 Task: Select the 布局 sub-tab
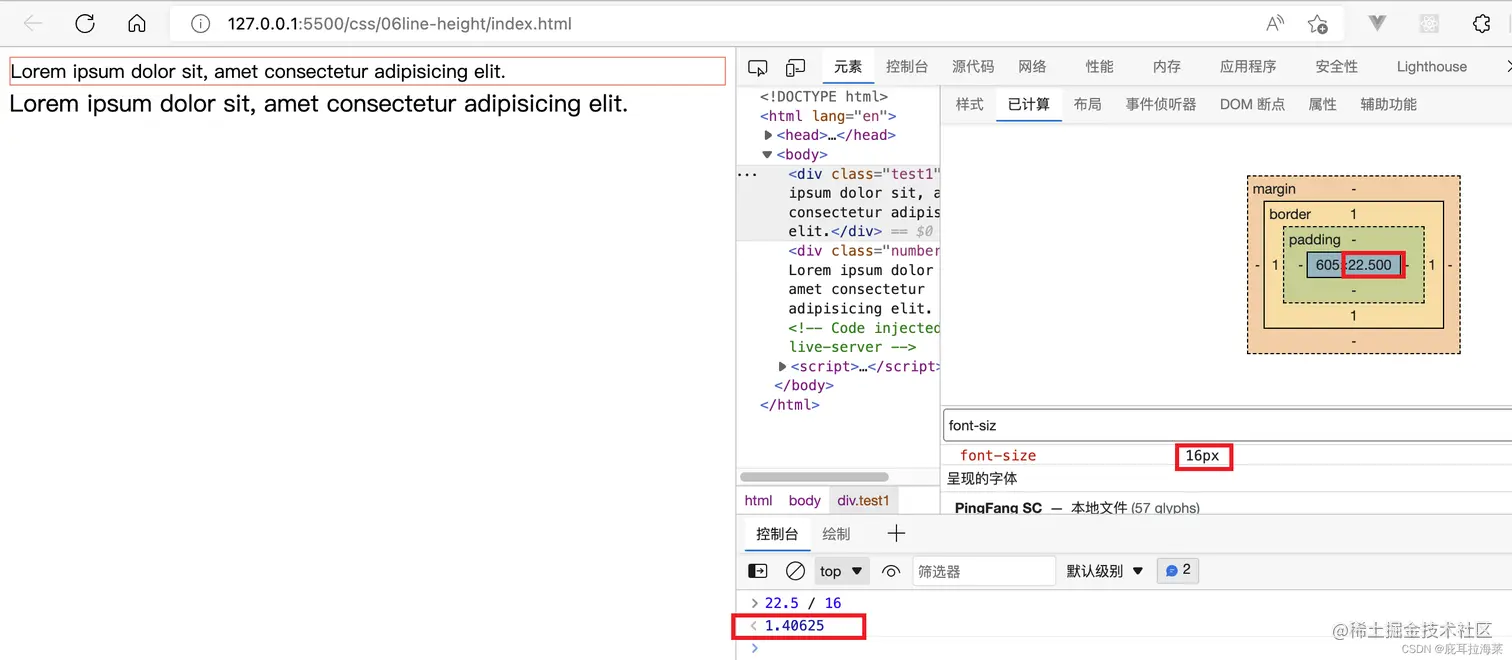[1088, 104]
